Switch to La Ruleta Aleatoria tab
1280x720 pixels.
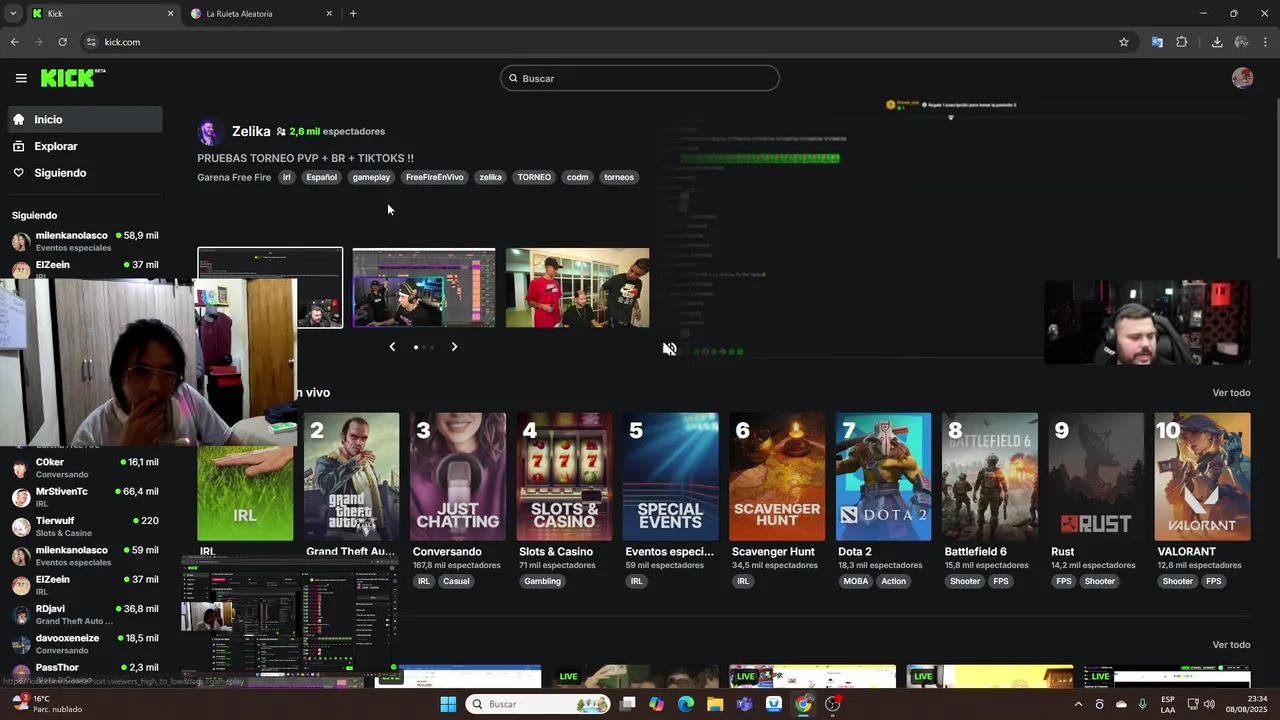tap(262, 14)
